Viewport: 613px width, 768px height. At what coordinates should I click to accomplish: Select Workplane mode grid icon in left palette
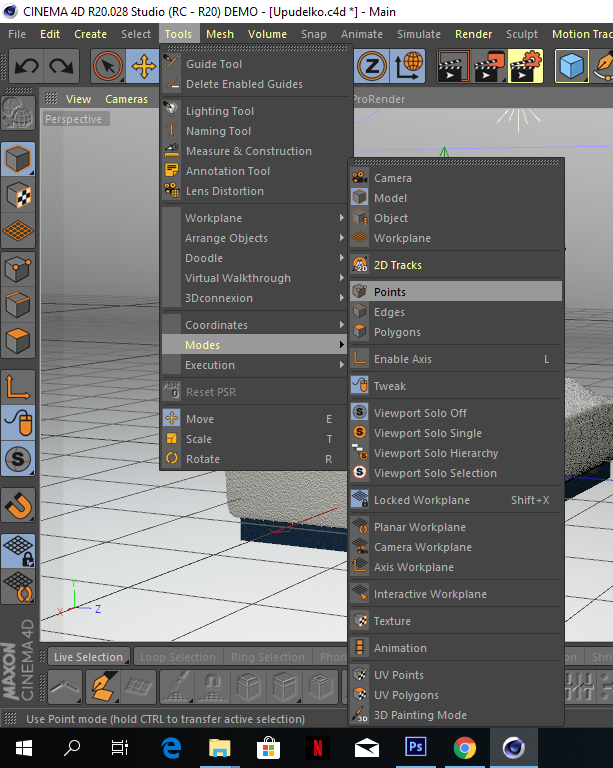tap(18, 231)
